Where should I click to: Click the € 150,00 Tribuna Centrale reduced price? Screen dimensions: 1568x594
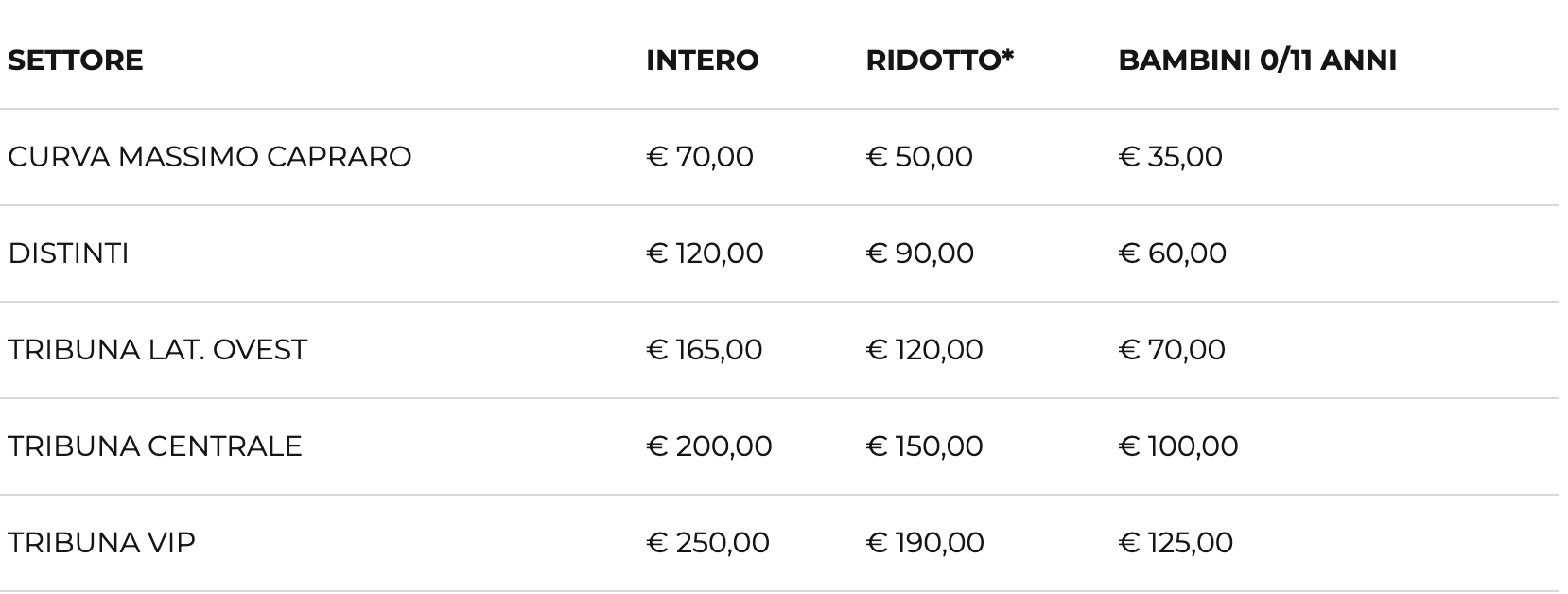coord(924,446)
